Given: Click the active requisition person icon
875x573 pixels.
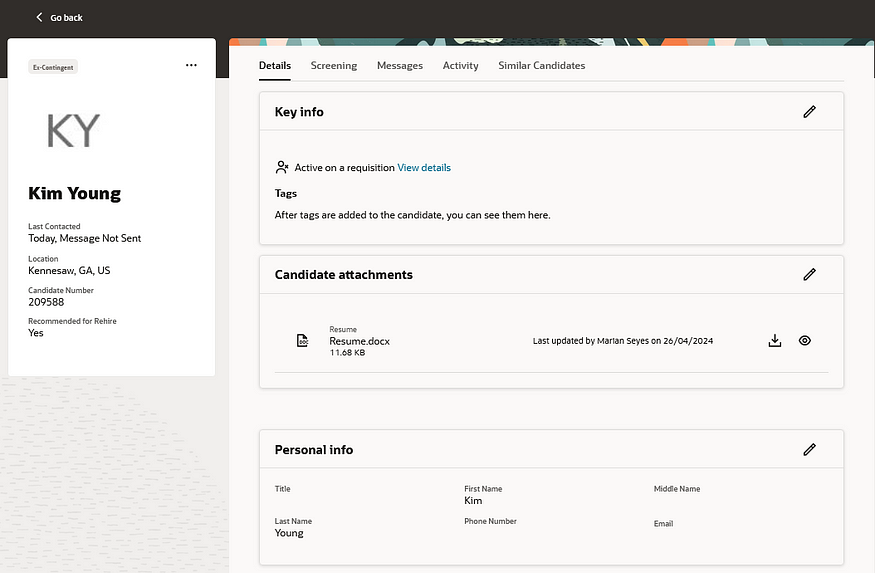Looking at the screenshot, I should [x=282, y=168].
